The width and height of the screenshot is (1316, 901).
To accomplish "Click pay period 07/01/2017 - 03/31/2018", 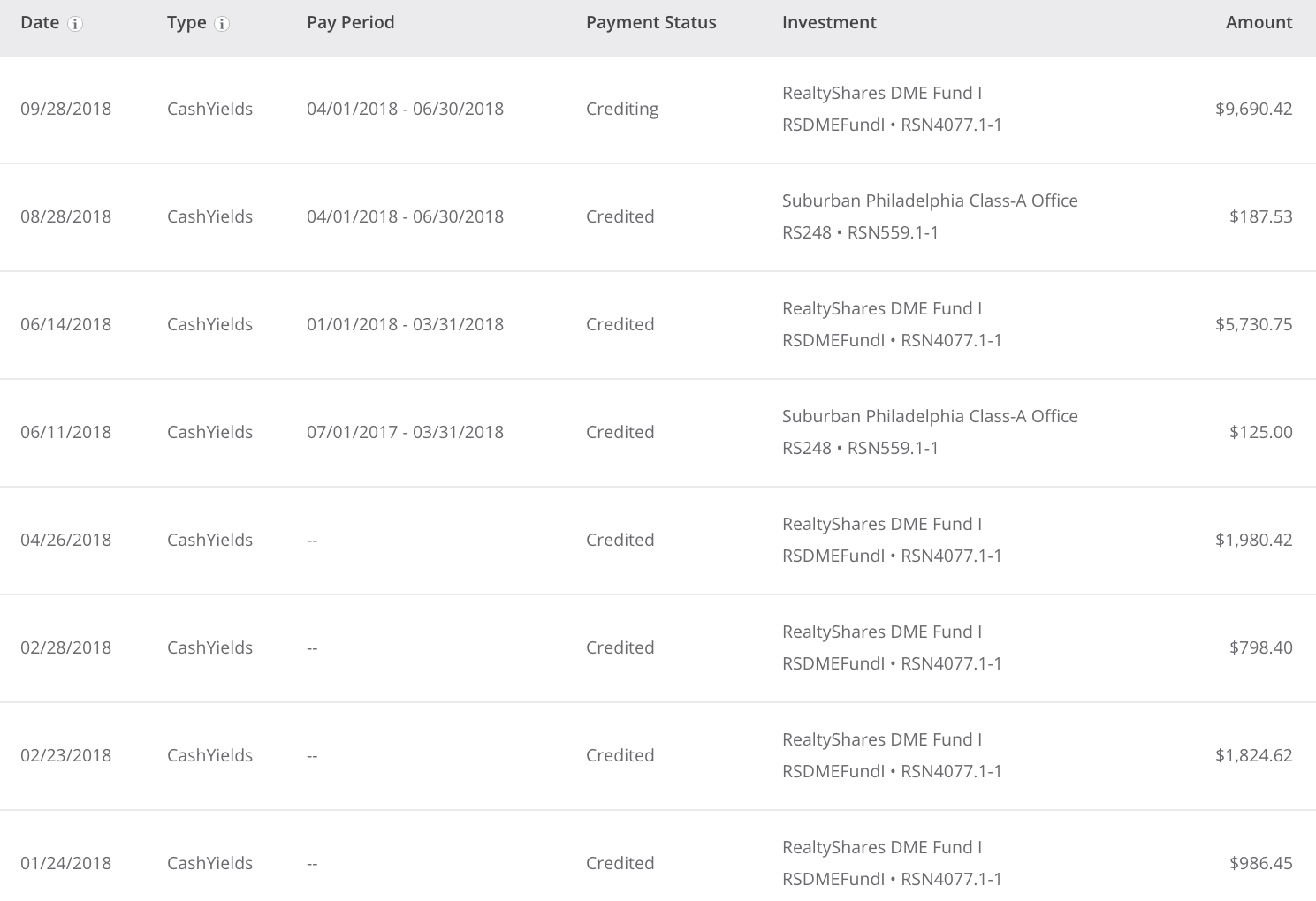I will (x=405, y=433).
